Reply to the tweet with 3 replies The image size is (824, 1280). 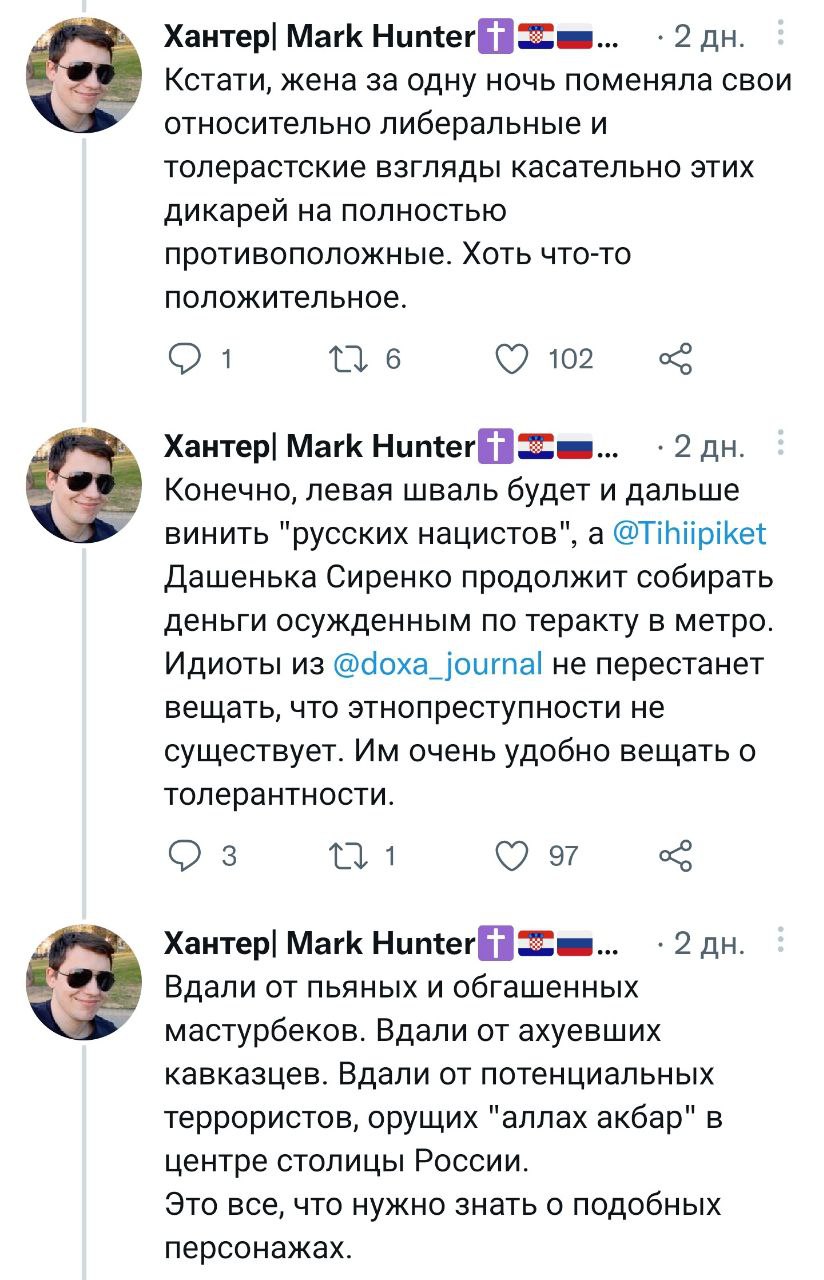183,855
